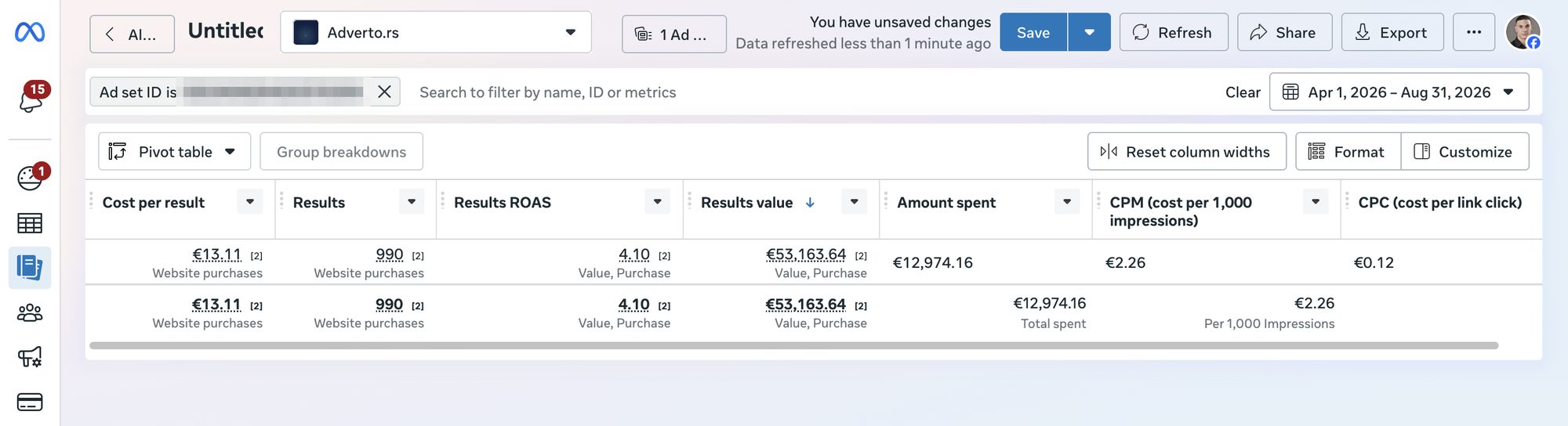Click the Results ROAS column header
Image resolution: width=1568 pixels, height=426 pixels.
(x=503, y=202)
